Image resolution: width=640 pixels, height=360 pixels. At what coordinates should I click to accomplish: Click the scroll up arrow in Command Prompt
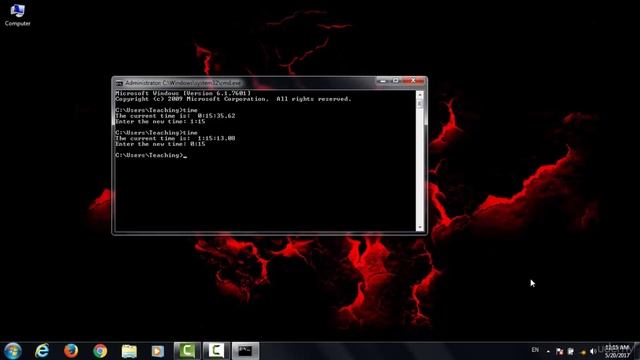(x=420, y=95)
